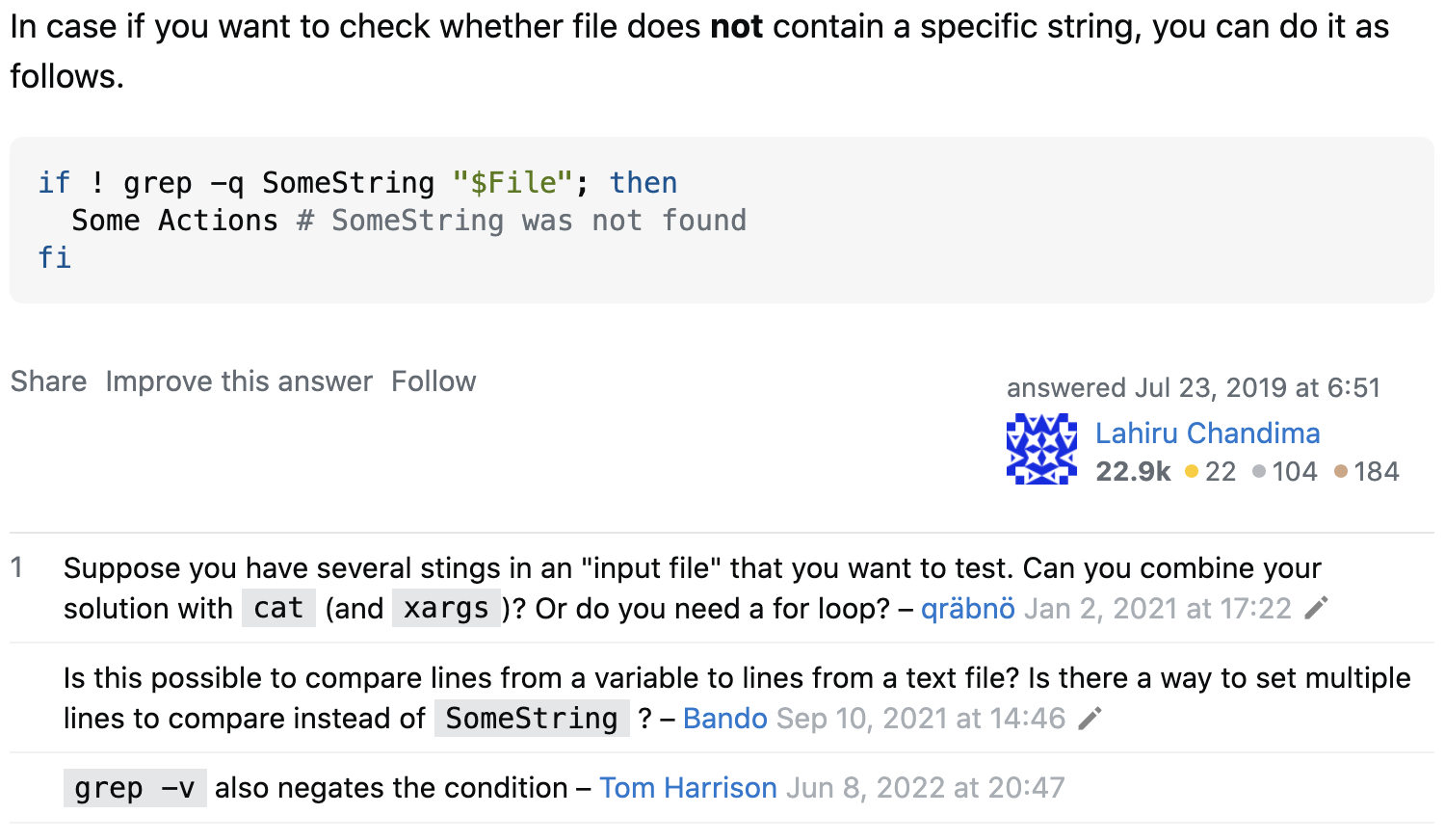Click the comment vote count 1
Image resolution: width=1445 pixels, height=840 pixels.
[16, 567]
